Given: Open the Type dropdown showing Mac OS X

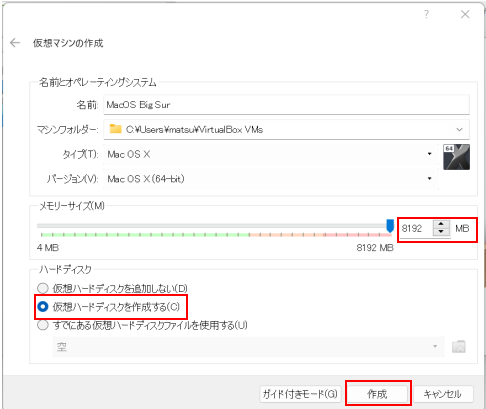Looking at the screenshot, I should coord(271,154).
